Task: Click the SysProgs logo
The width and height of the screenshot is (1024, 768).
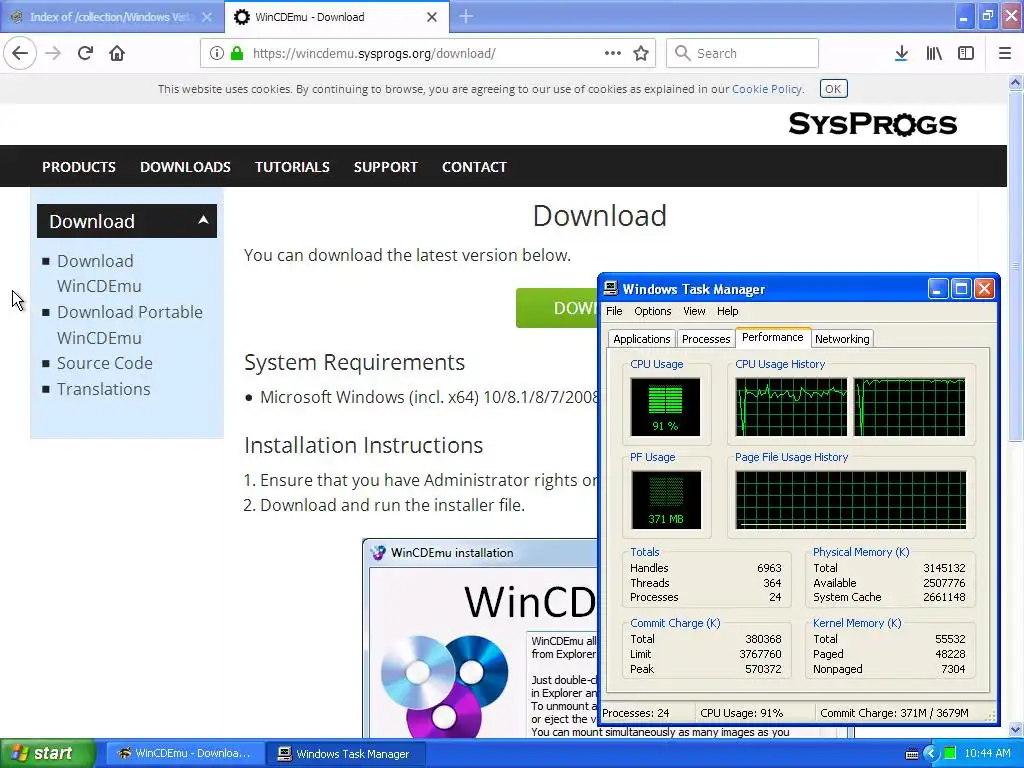Action: (872, 123)
